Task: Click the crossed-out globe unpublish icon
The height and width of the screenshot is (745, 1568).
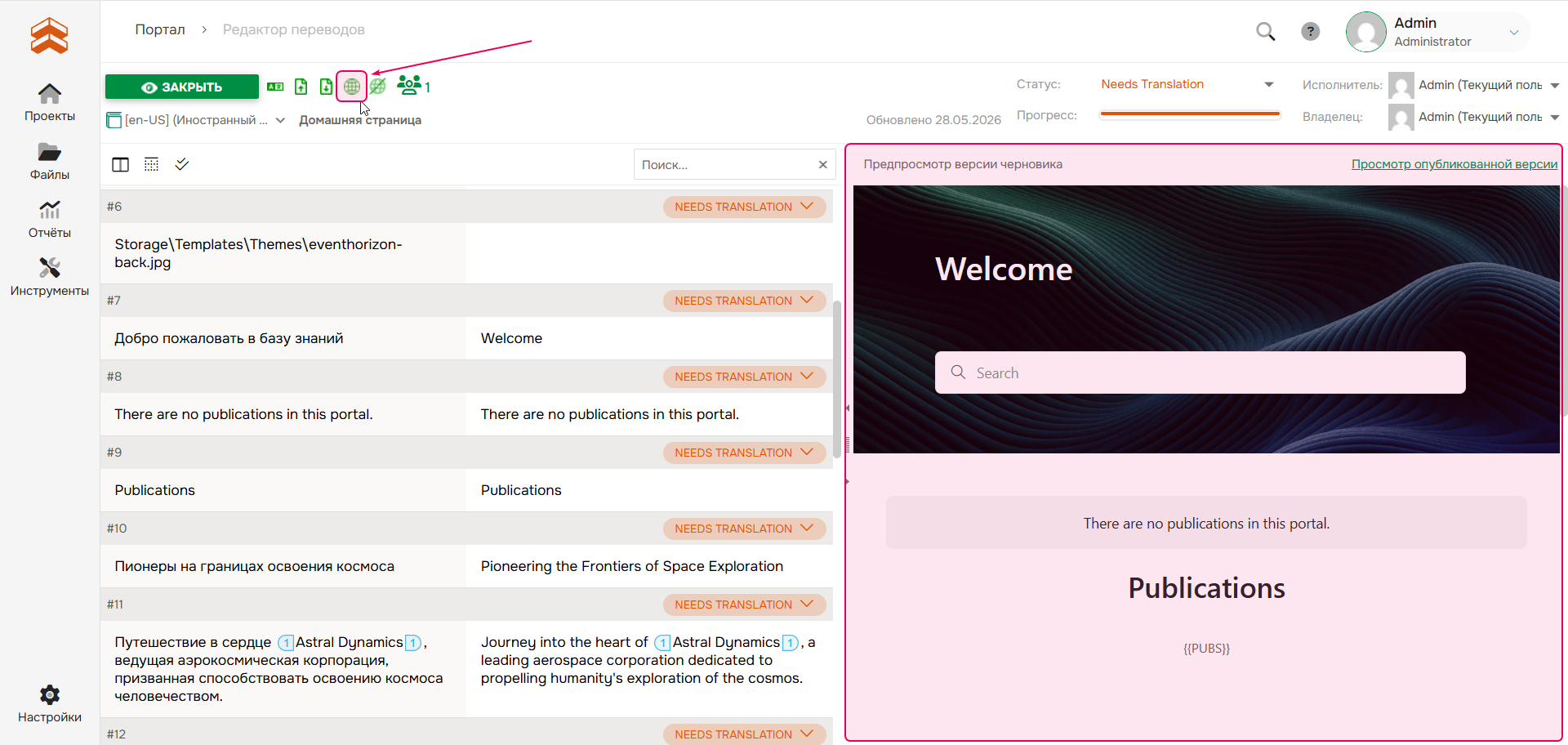Action: 378,86
